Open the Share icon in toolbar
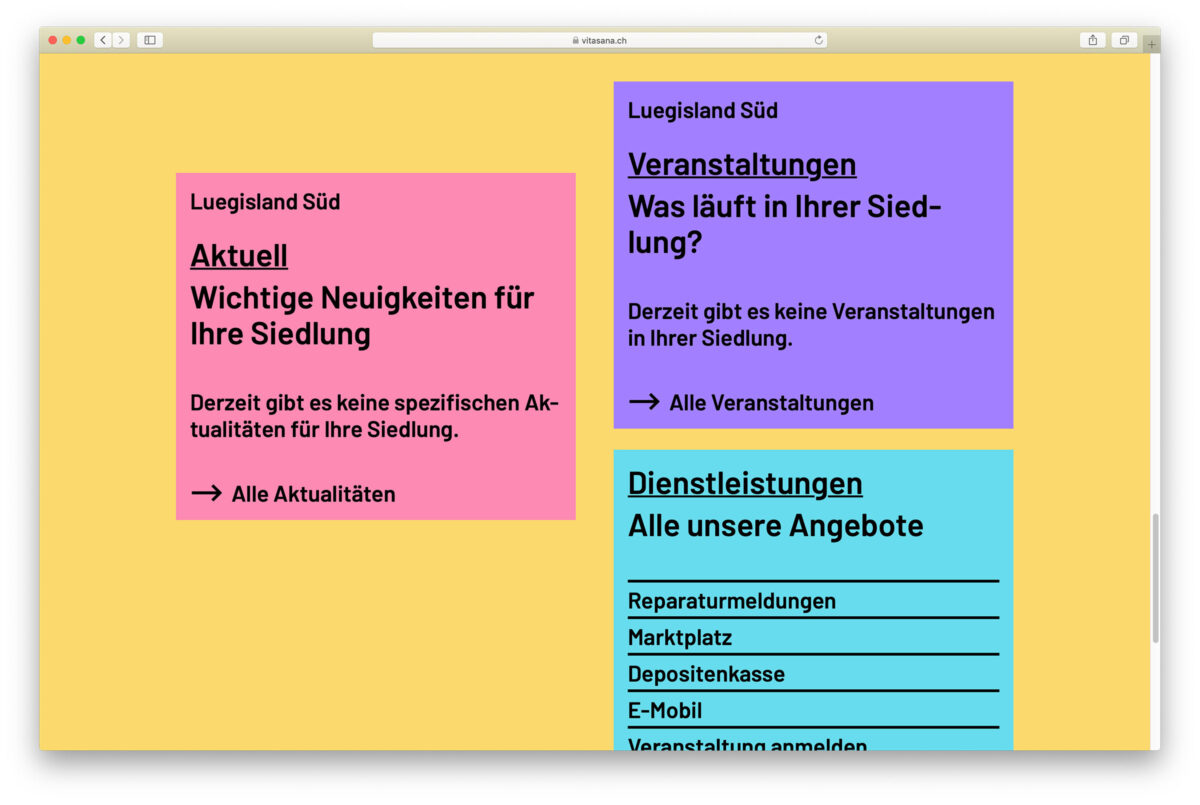 point(1092,40)
